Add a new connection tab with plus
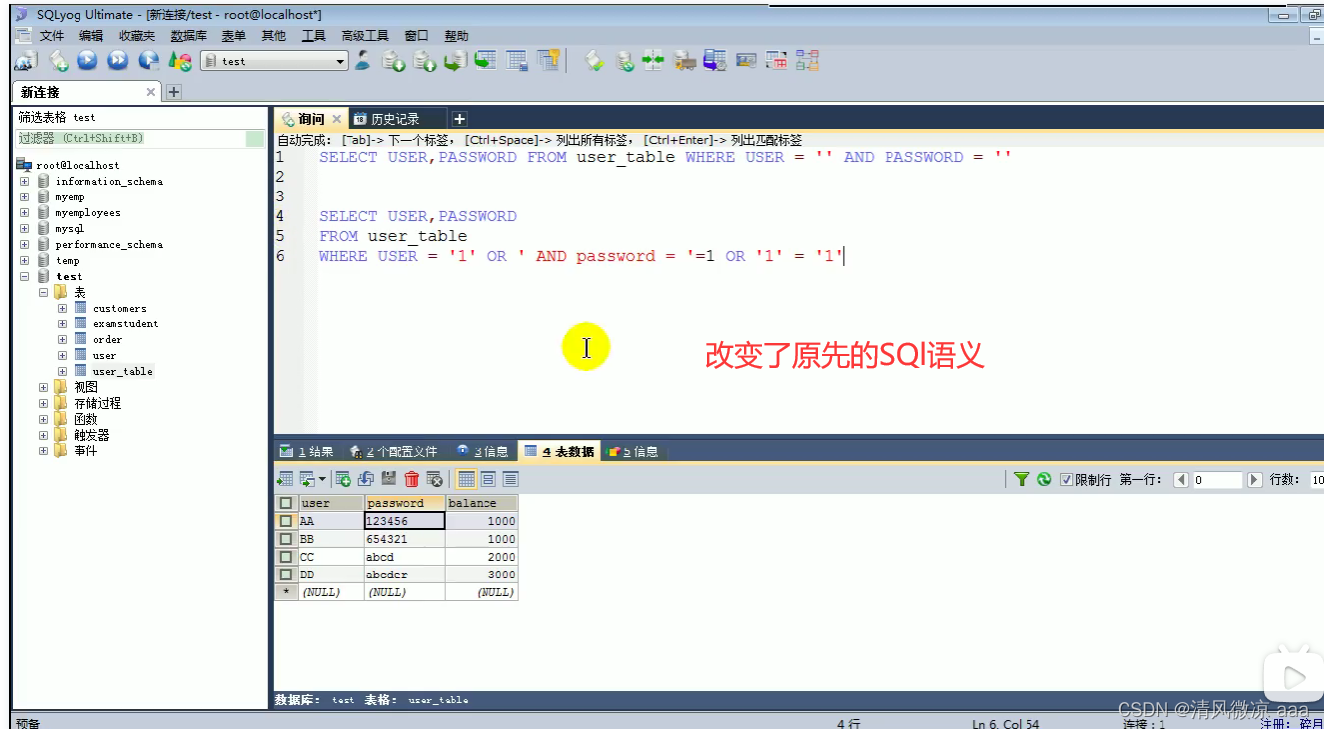The width and height of the screenshot is (1324, 729). pos(173,92)
